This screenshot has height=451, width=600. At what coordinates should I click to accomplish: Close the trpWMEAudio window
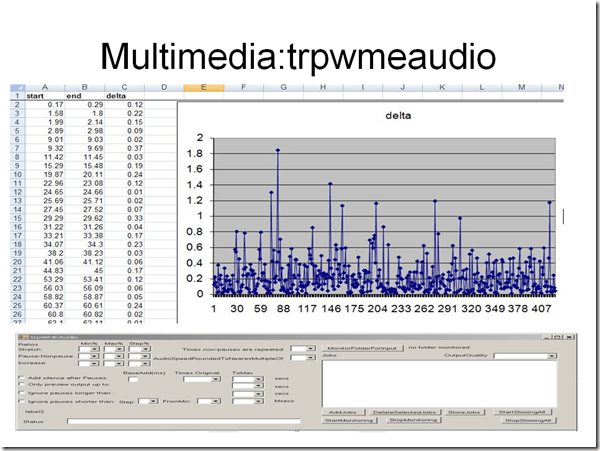tap(569, 337)
